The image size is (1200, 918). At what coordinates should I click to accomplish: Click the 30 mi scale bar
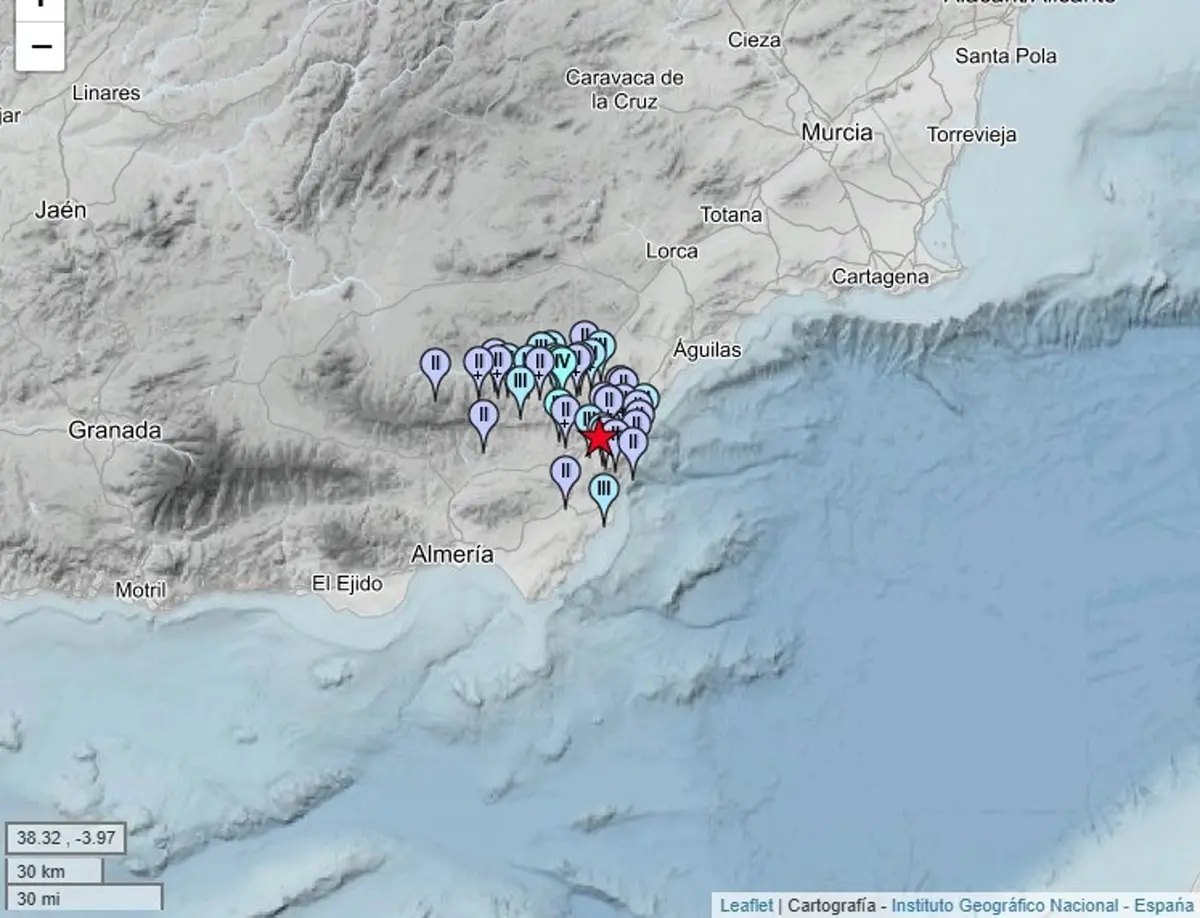tap(84, 898)
